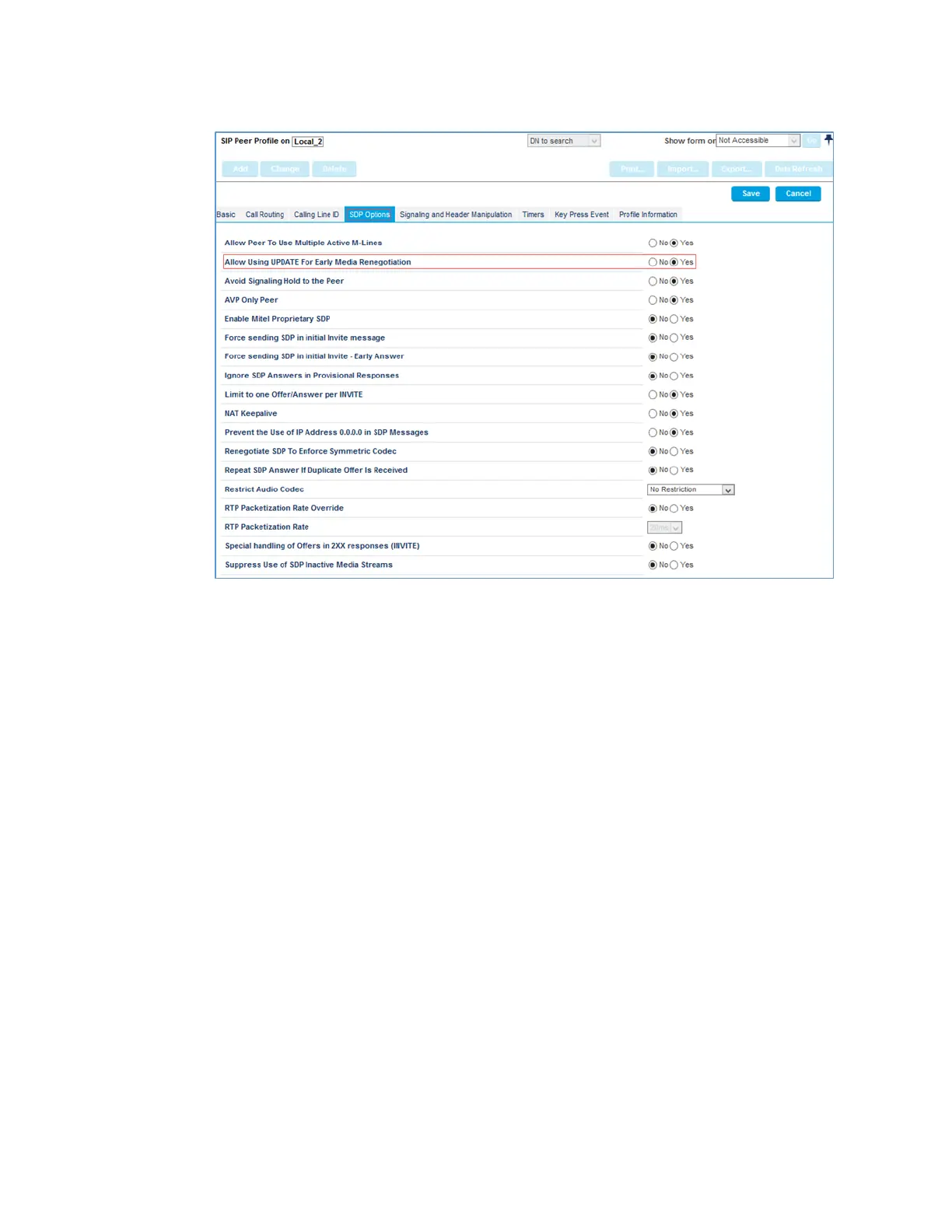
Task: Enable Mitel Proprietary SDP with Yes
Action: click(674, 319)
